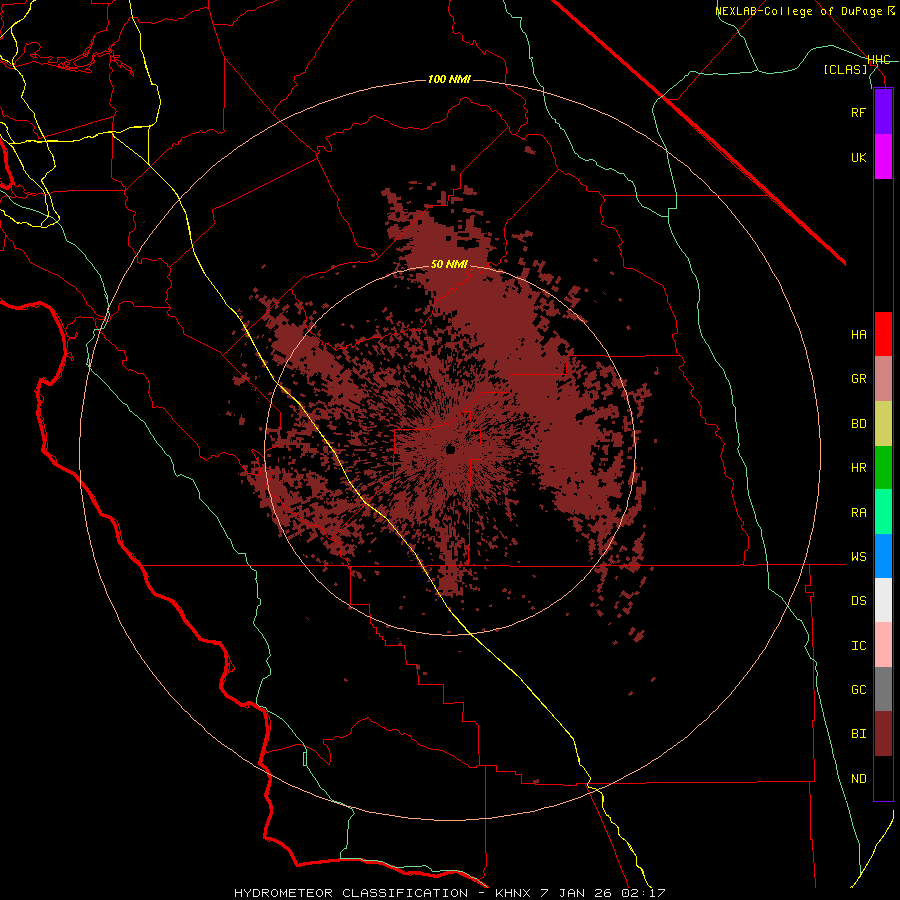Click the HR green legend swatch
The height and width of the screenshot is (900, 900).
(883, 468)
